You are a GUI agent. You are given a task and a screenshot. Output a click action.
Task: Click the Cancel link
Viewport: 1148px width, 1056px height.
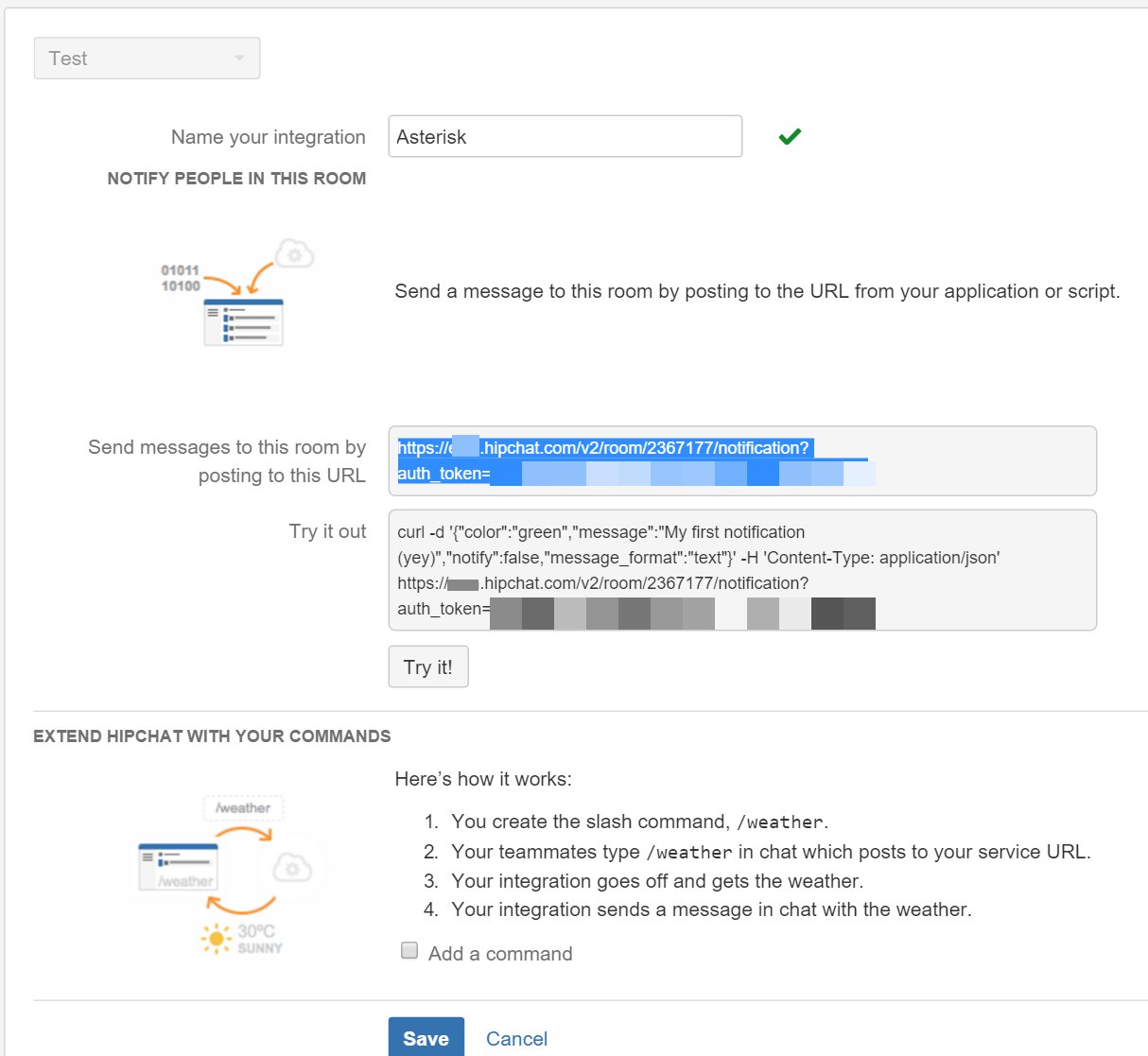(x=516, y=1039)
